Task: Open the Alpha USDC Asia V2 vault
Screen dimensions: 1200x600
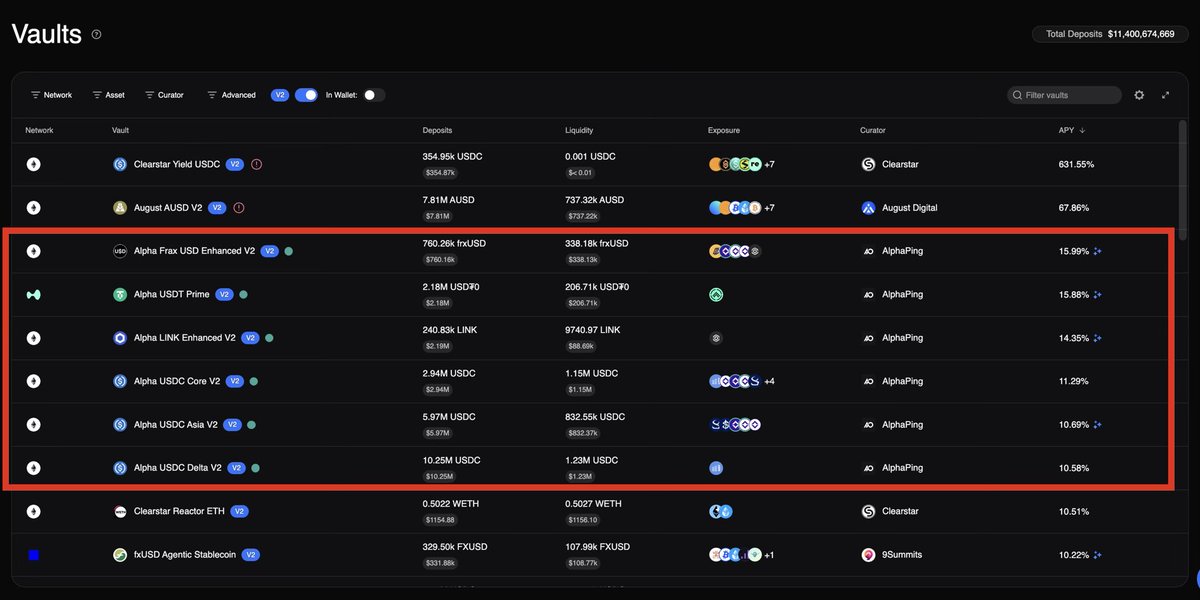Action: [x=176, y=425]
